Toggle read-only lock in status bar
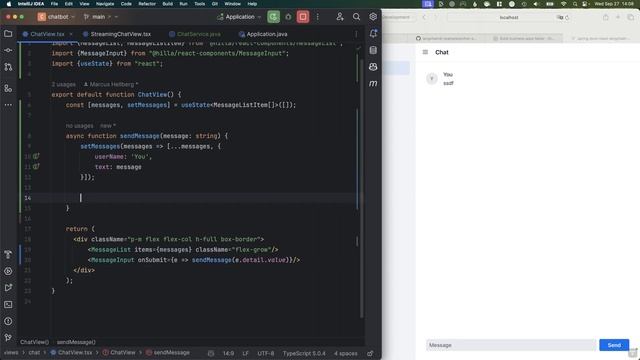 [370, 353]
